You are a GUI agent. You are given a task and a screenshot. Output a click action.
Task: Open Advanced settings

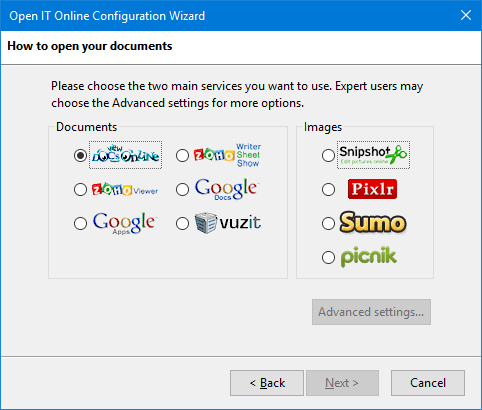pyautogui.click(x=371, y=312)
